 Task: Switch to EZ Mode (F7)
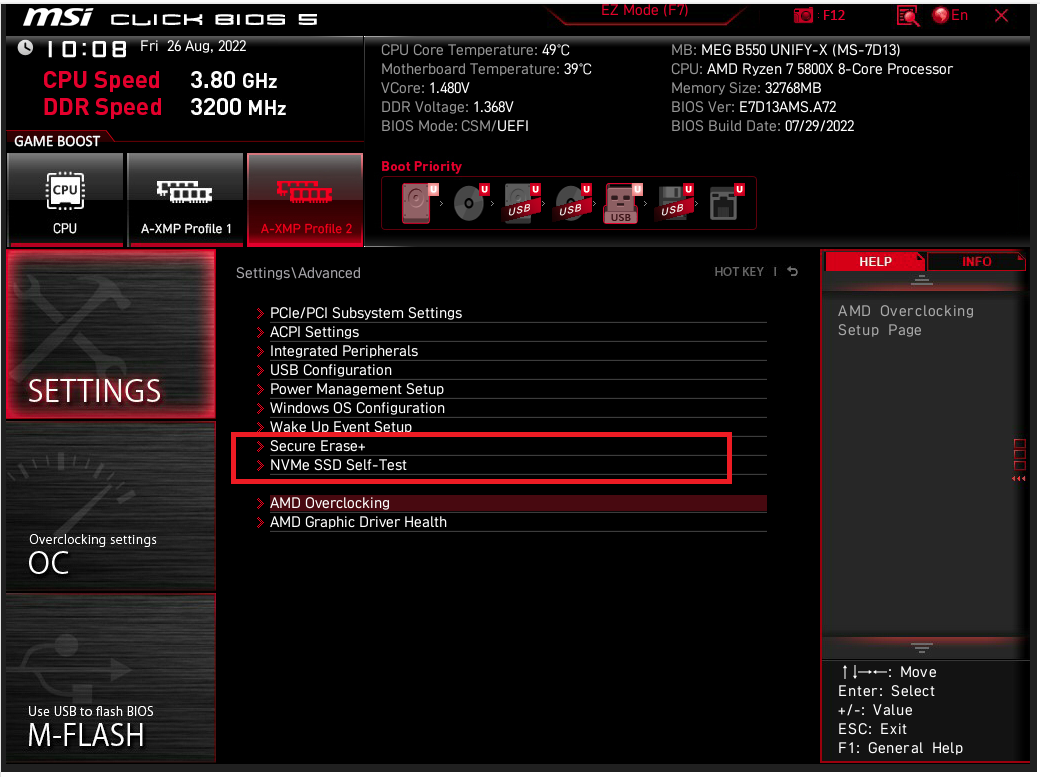tap(644, 11)
